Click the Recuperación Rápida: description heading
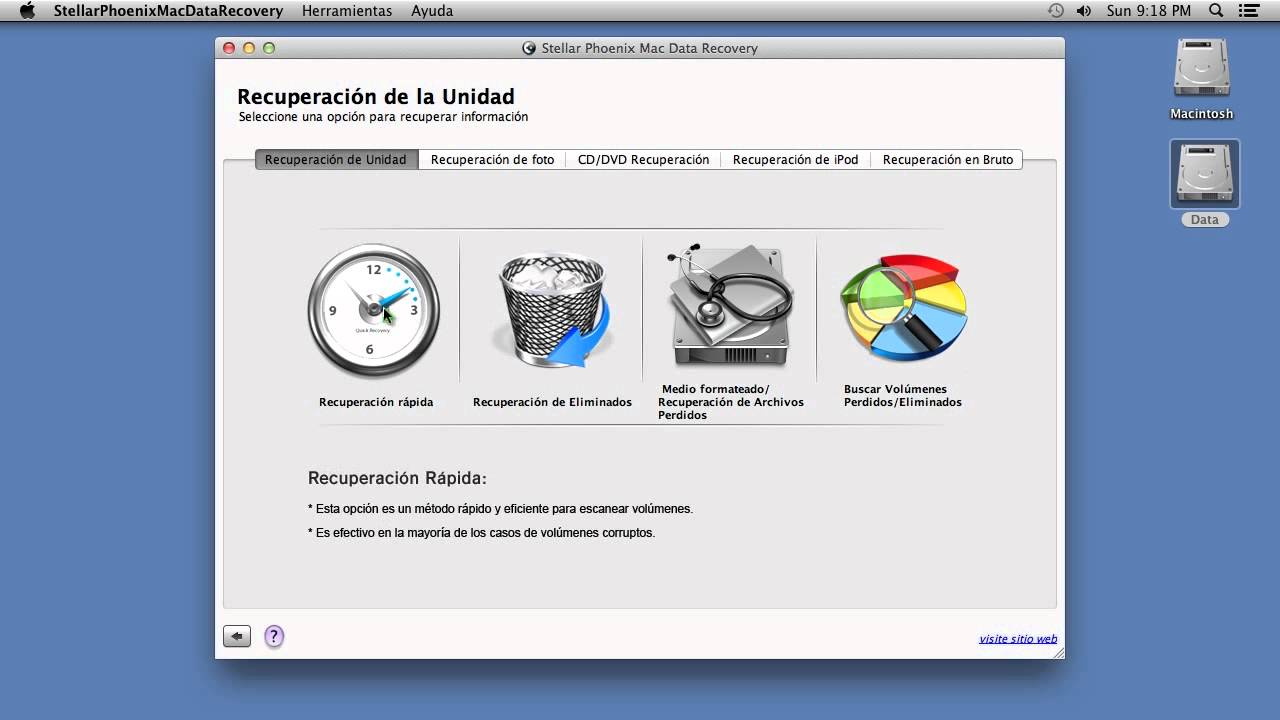1280x720 pixels. pyautogui.click(x=397, y=478)
